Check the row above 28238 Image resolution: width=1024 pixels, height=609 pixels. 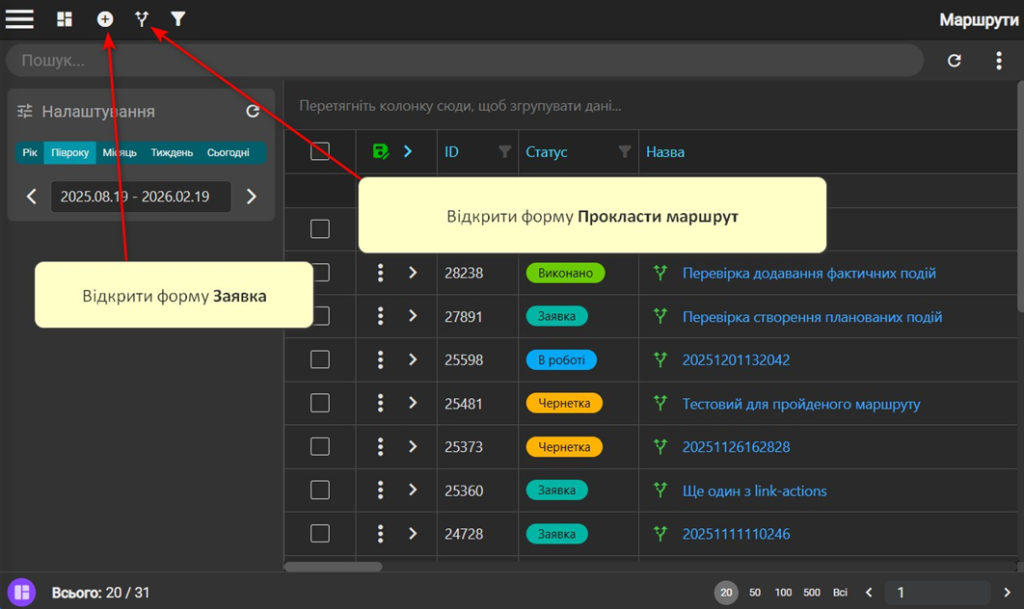pos(319,229)
